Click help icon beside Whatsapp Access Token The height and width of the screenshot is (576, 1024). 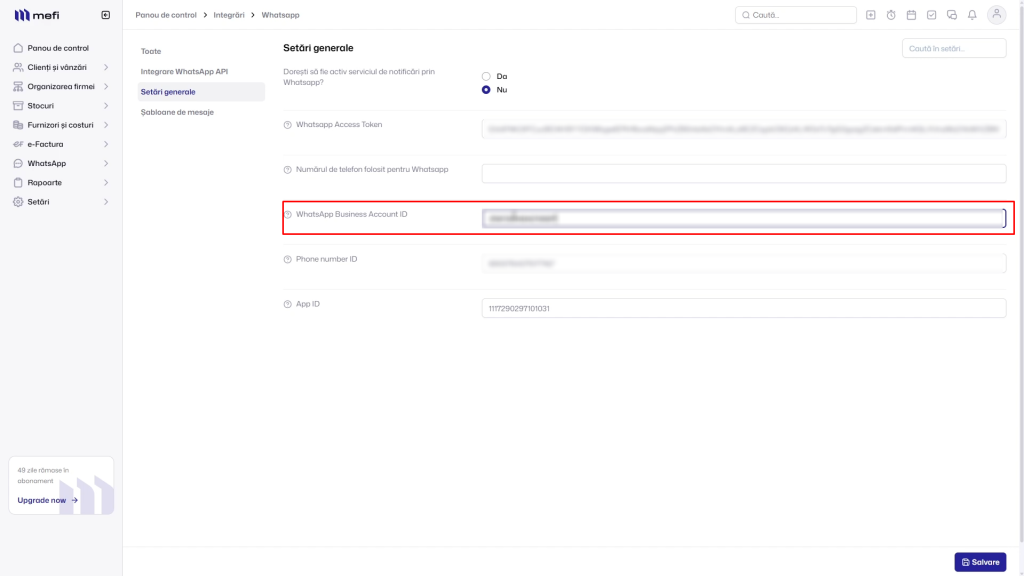pyautogui.click(x=287, y=125)
